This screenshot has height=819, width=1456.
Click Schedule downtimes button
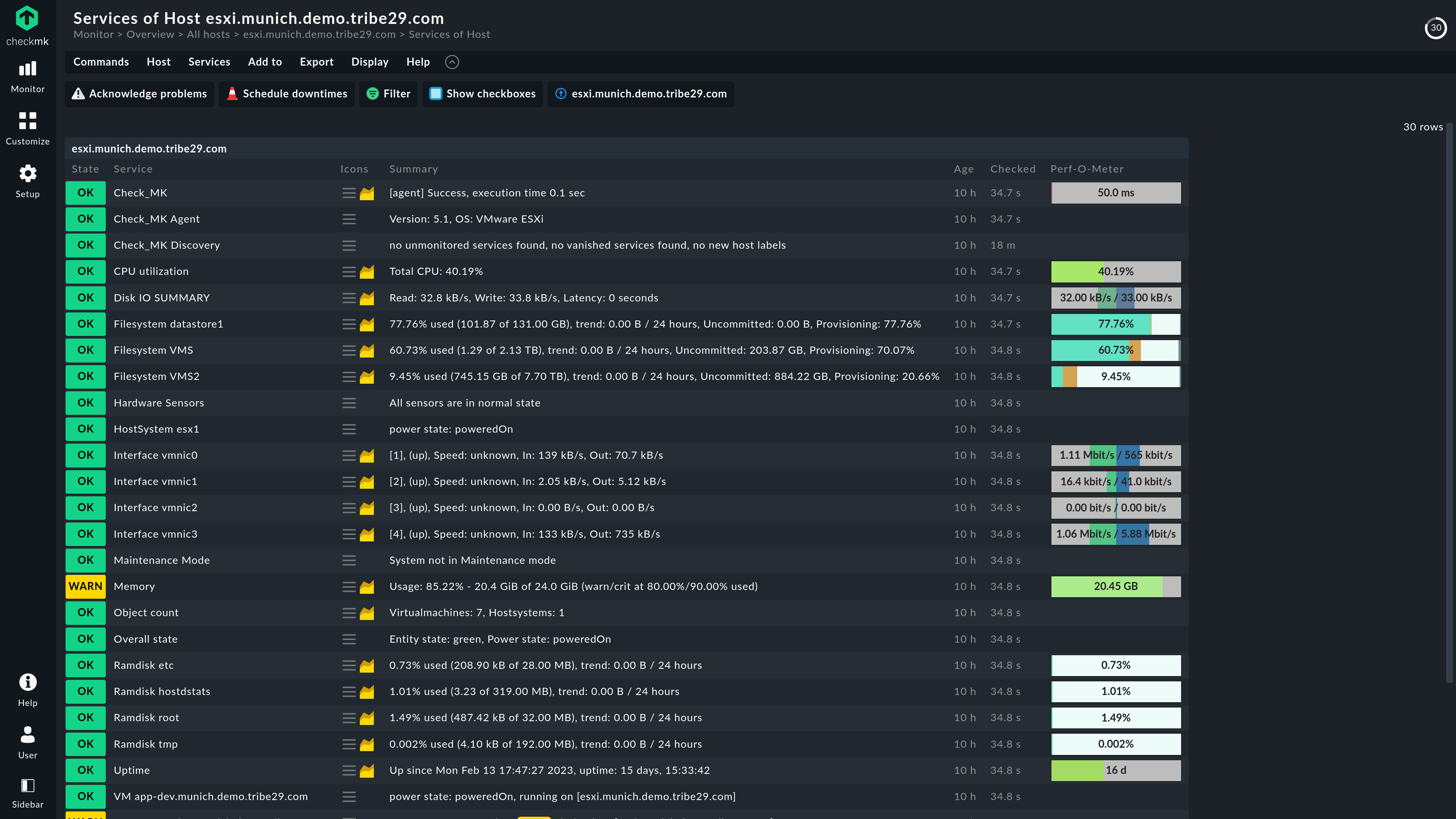point(287,94)
